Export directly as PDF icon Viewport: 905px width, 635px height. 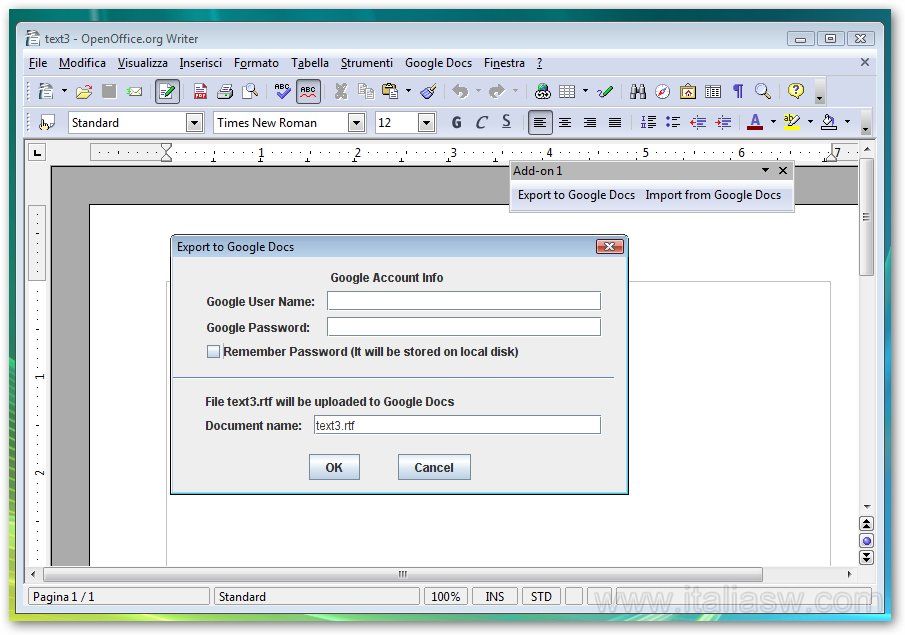coord(200,91)
